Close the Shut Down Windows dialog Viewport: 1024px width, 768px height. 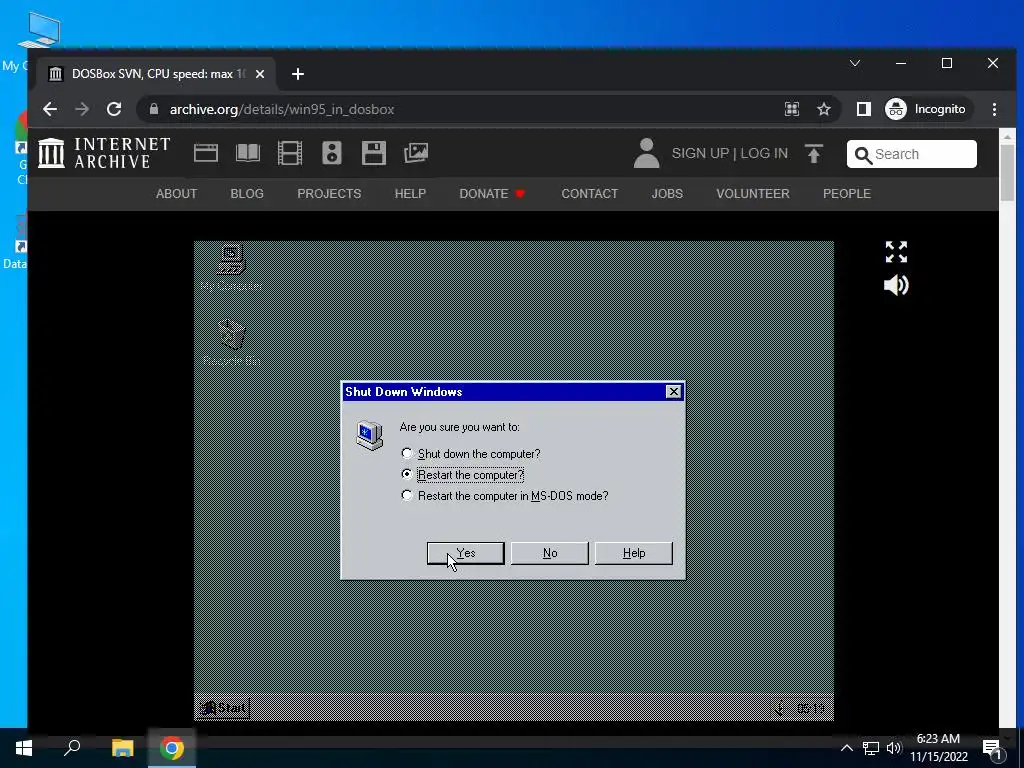(673, 391)
